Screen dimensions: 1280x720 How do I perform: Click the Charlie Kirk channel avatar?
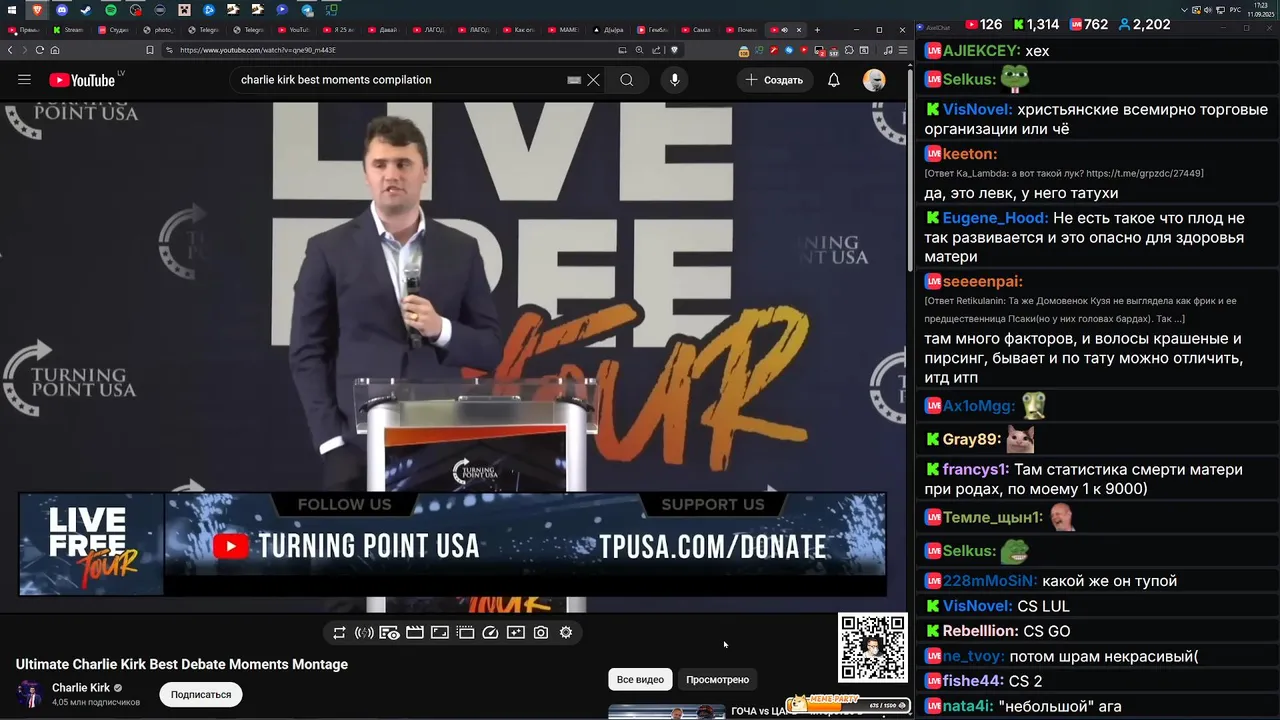30,694
